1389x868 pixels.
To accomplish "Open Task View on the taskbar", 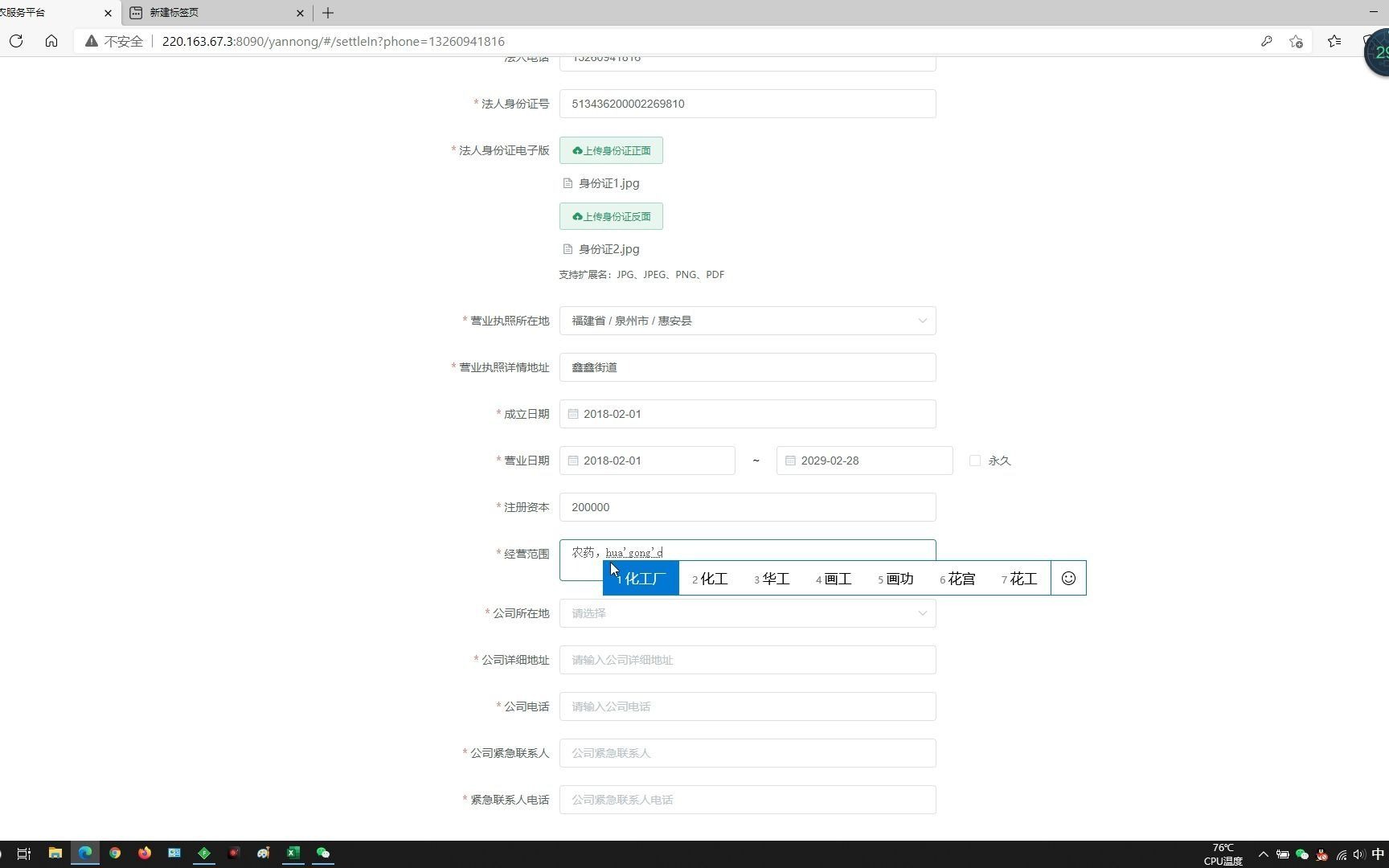I will [x=24, y=853].
